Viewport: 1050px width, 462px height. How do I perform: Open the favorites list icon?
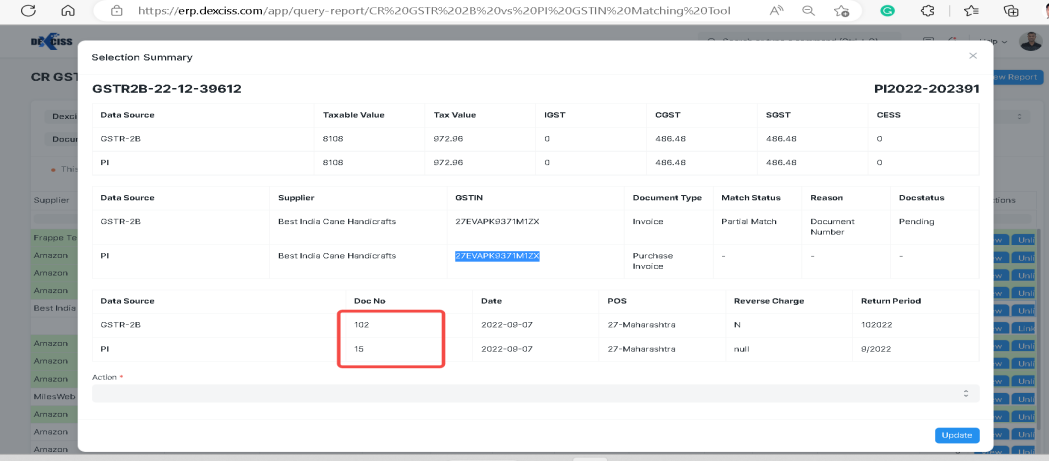[971, 10]
